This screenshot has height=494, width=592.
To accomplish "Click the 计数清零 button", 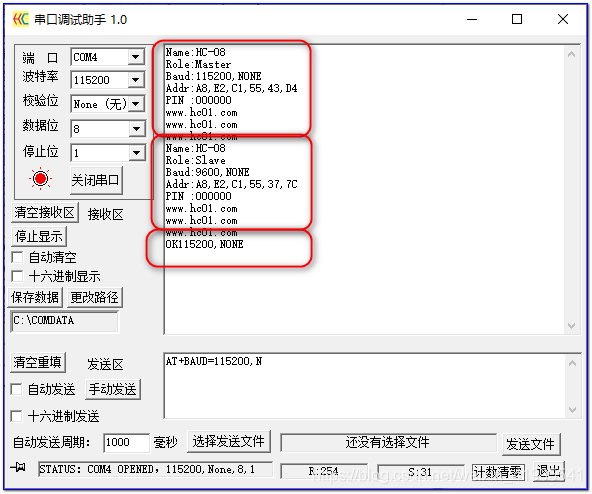I will (498, 472).
